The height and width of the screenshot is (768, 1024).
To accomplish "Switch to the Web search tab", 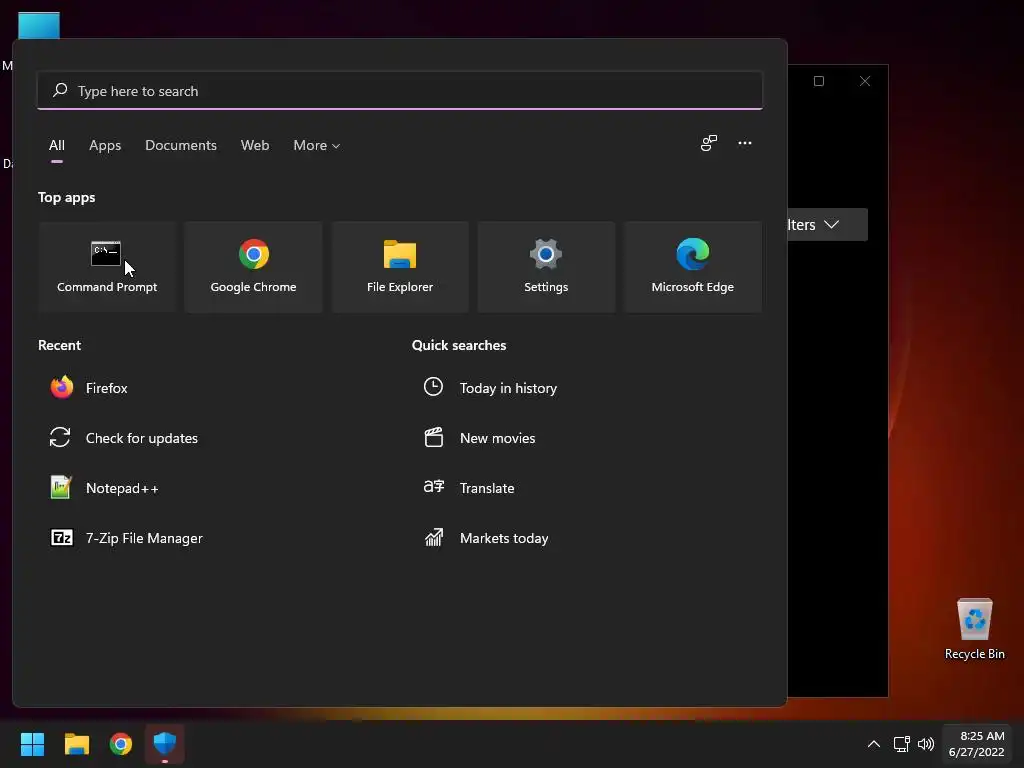I will (255, 146).
